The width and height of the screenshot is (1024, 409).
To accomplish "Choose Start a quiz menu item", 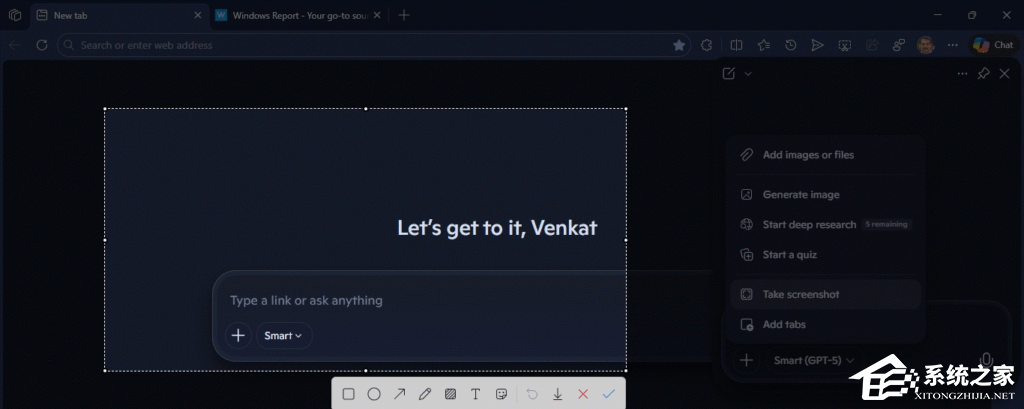I will [825, 255].
